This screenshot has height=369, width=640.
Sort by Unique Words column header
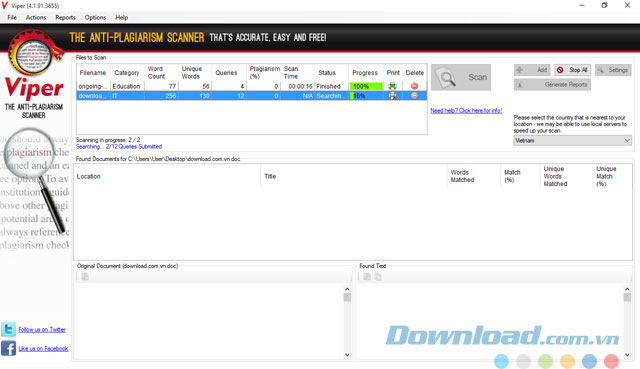pyautogui.click(x=195, y=73)
